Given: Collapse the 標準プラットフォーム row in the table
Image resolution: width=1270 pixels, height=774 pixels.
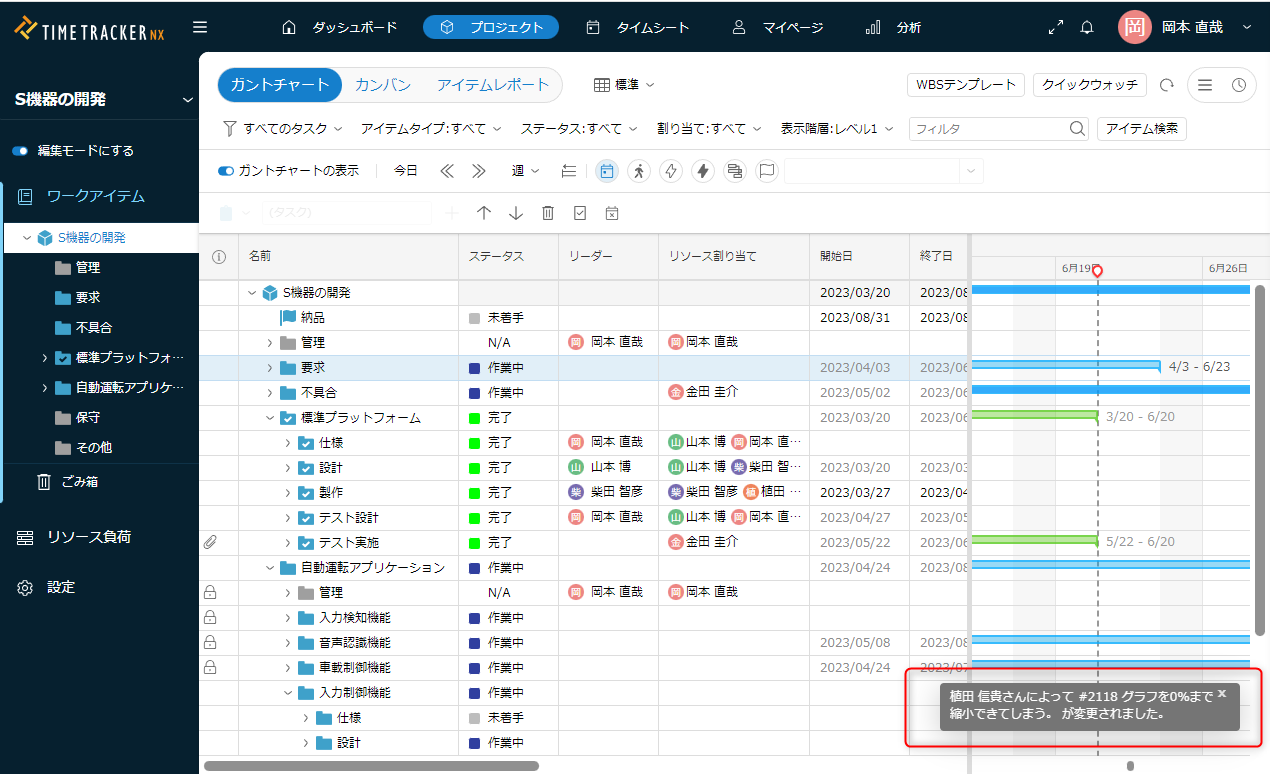Looking at the screenshot, I should (x=270, y=418).
